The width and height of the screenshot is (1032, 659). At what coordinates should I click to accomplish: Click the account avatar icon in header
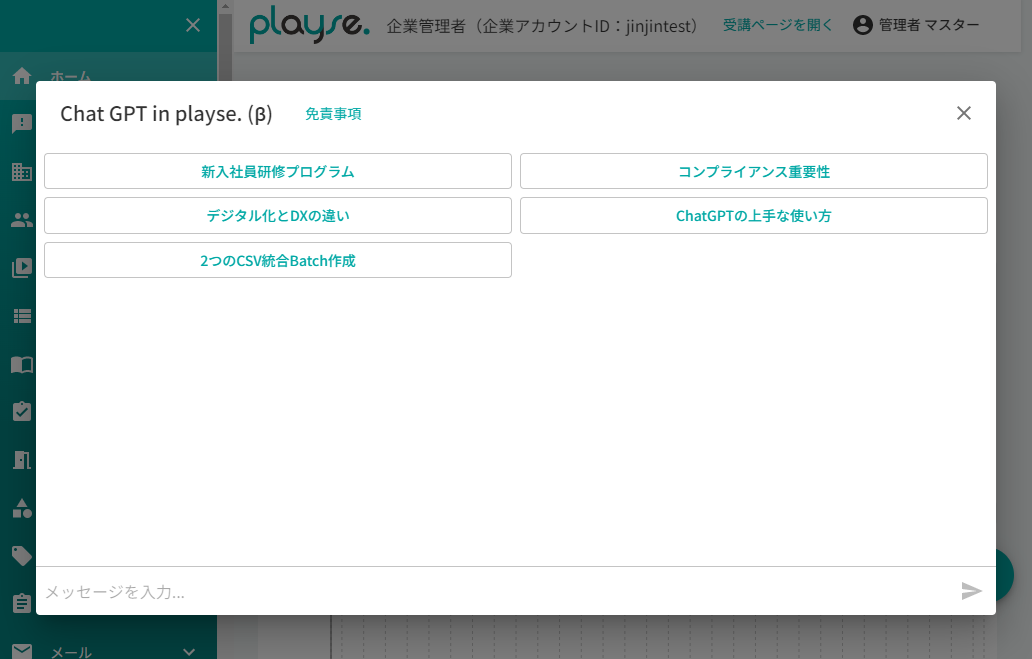[x=862, y=25]
